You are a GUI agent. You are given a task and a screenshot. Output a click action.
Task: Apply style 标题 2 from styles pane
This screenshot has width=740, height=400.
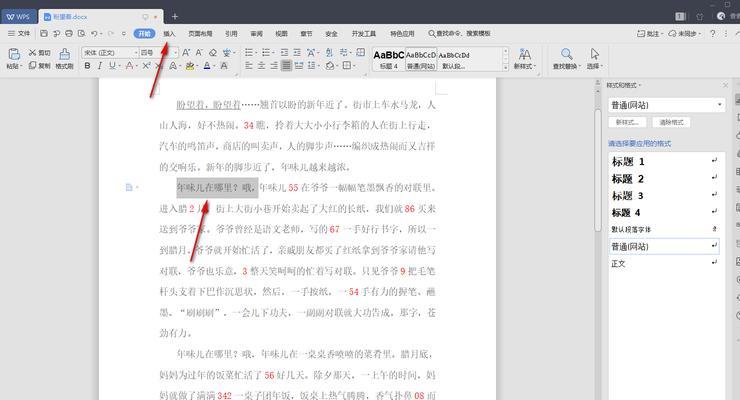(x=666, y=179)
